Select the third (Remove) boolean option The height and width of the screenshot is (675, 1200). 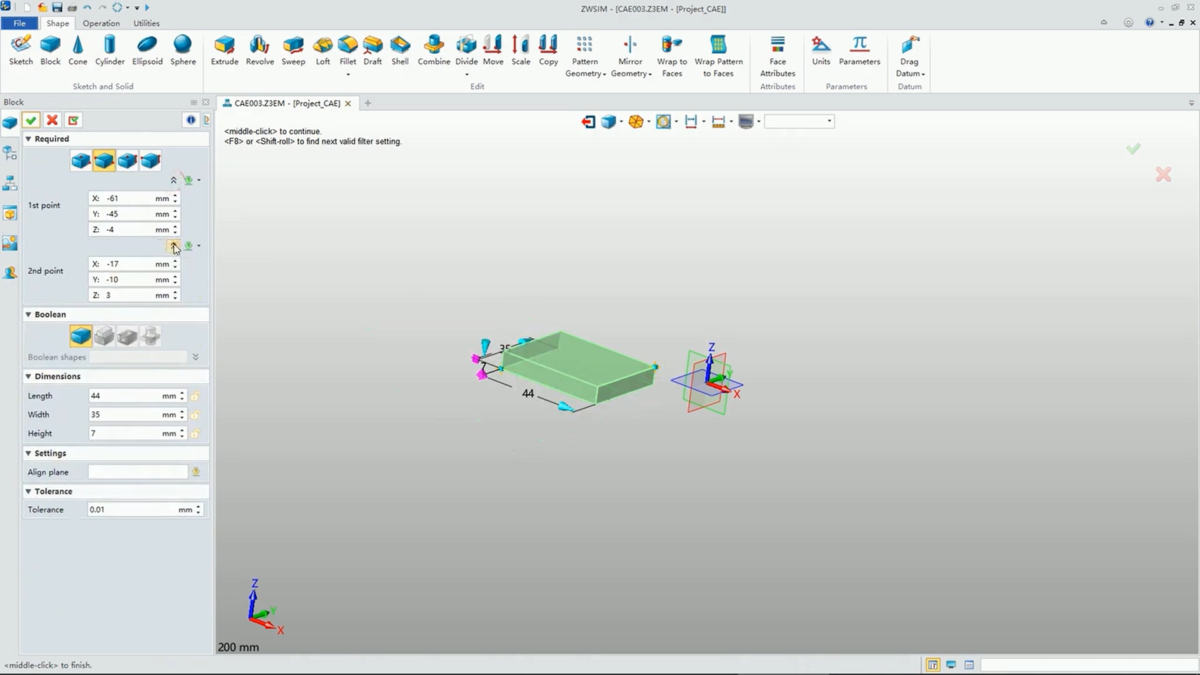coord(127,336)
